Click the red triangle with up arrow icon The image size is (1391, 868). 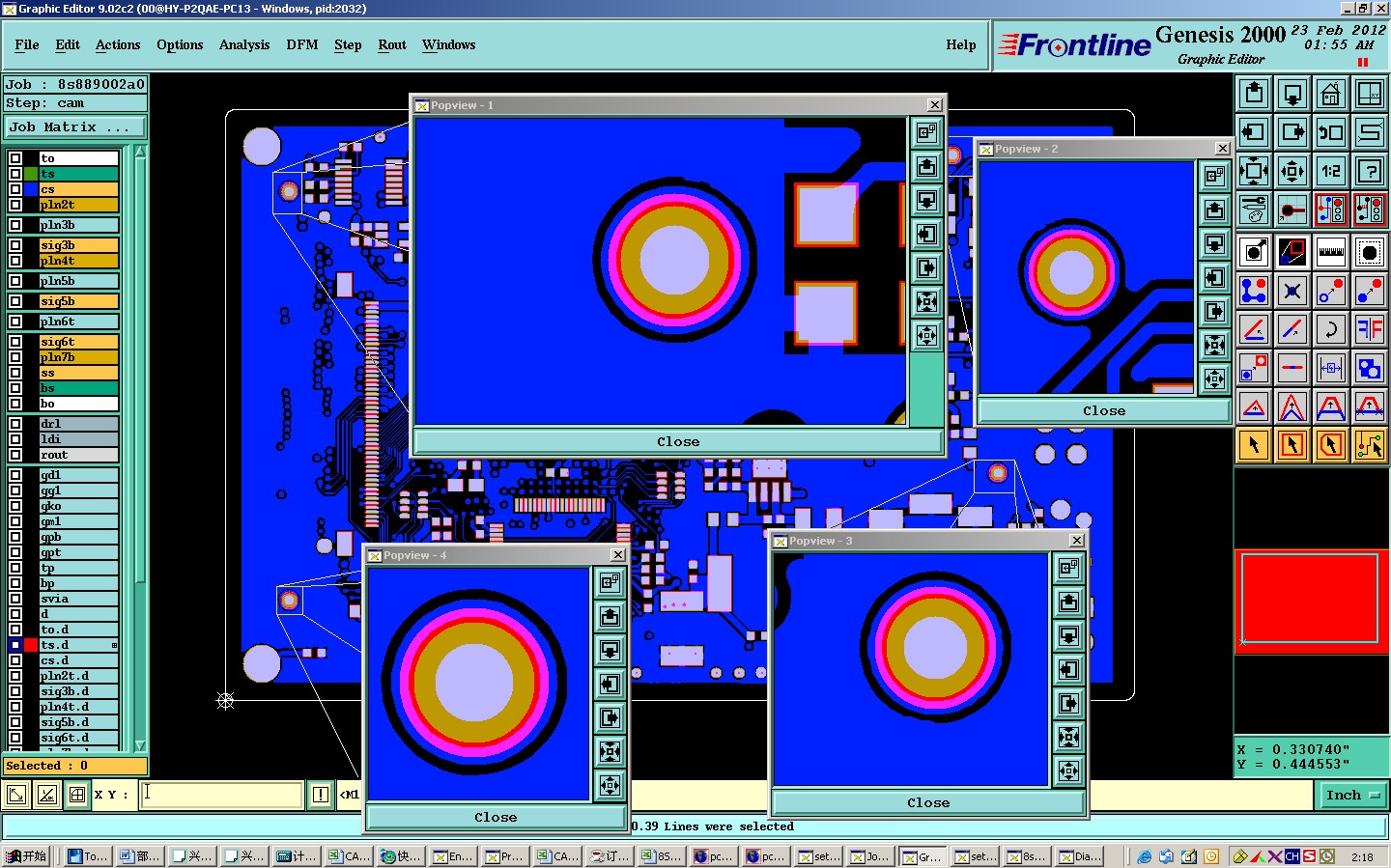tap(1254, 406)
